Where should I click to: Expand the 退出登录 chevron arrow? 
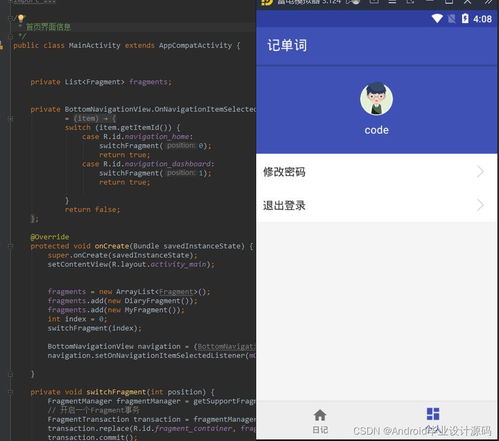click(x=480, y=205)
